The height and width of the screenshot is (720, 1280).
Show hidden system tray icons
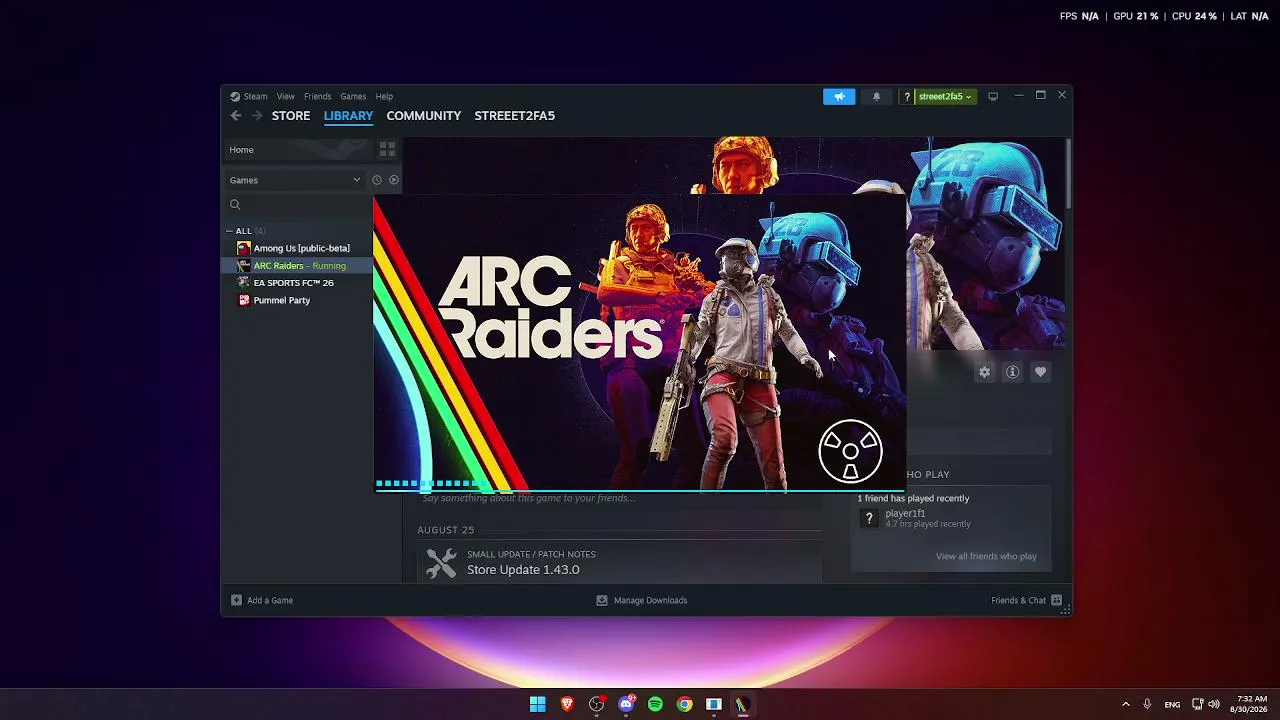coord(1126,704)
